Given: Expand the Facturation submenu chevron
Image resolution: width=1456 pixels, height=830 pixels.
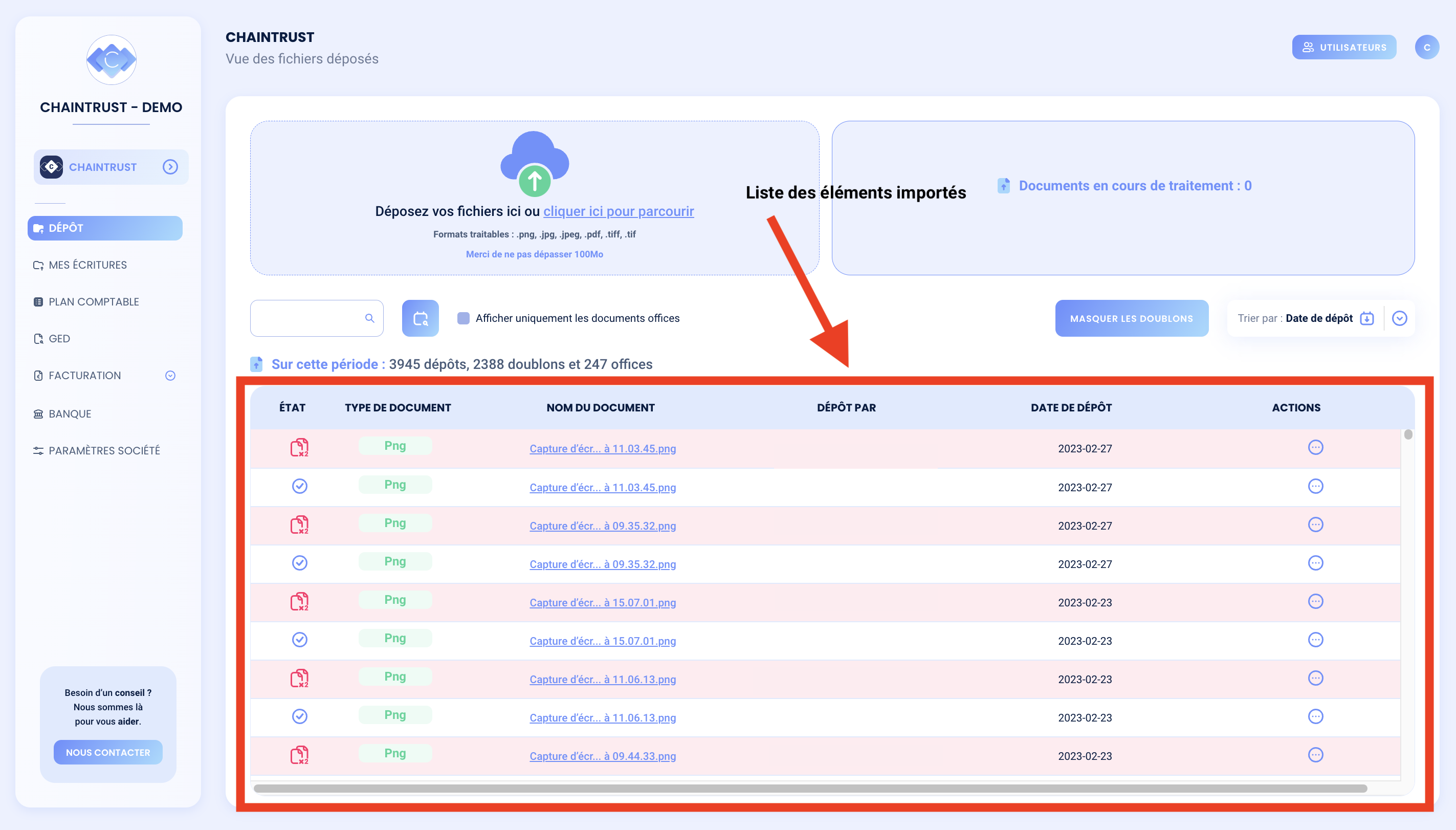Looking at the screenshot, I should coord(170,375).
